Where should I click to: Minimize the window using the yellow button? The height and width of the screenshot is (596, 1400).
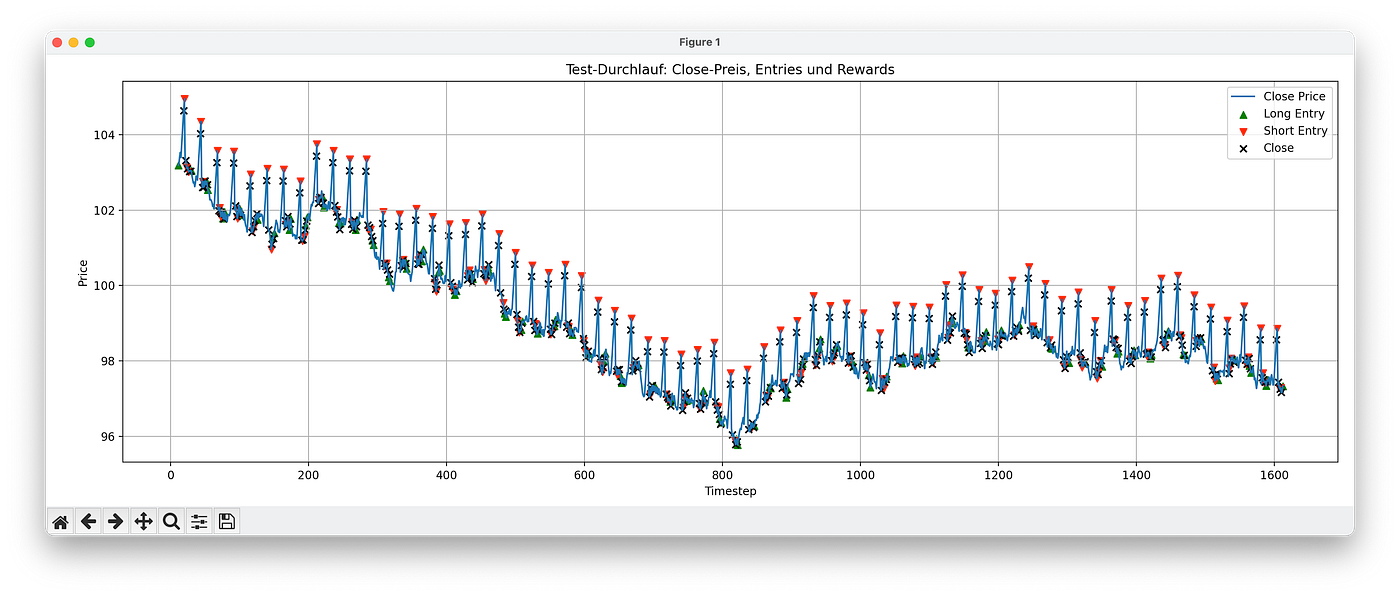pos(73,42)
